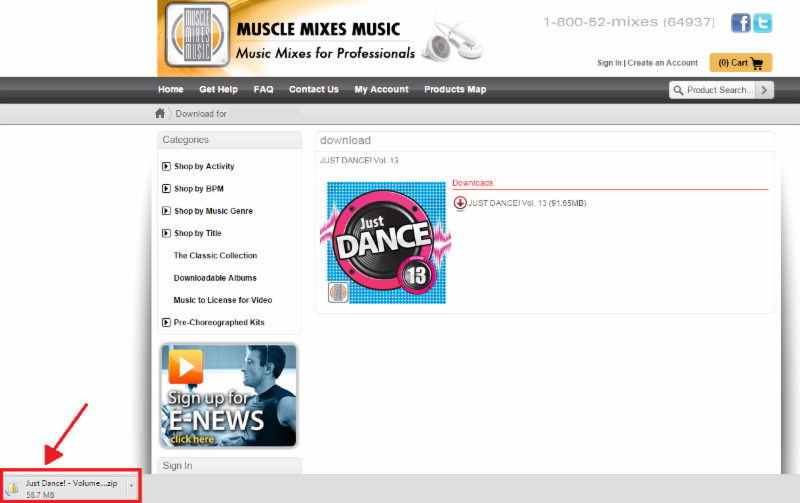The image size is (800, 503).
Task: Click the Sign up for E-NEWS banner
Action: click(x=229, y=396)
